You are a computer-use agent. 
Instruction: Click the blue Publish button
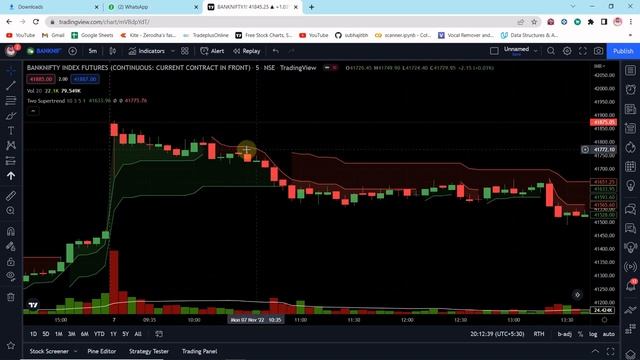tap(623, 51)
